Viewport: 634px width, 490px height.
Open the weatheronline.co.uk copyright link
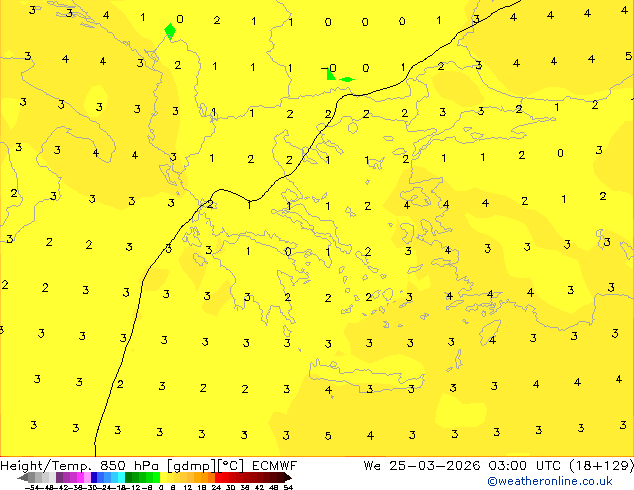(x=550, y=481)
